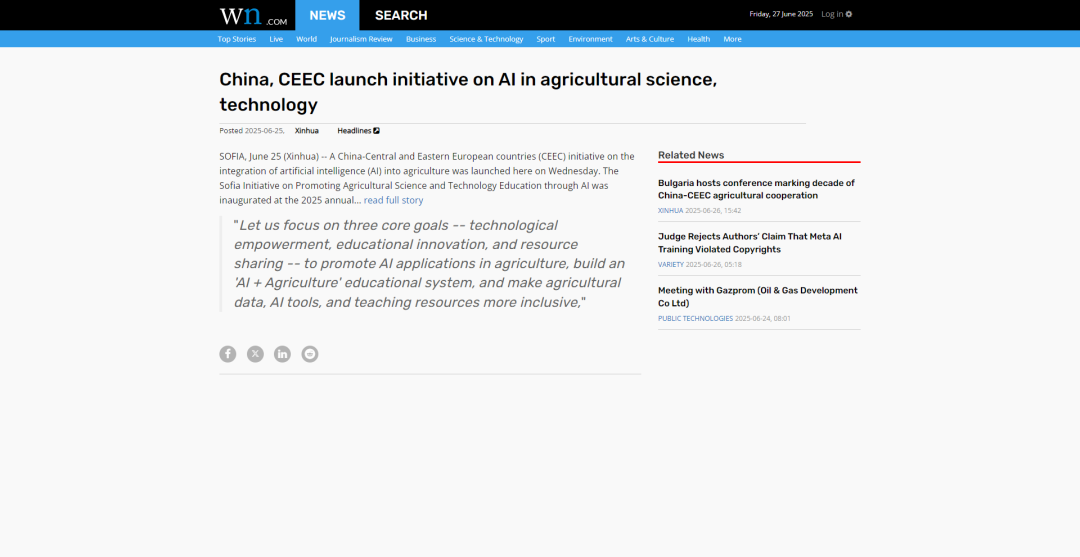Screen dimensions: 1080x557
Task: Click the Log in link
Action: click(831, 14)
